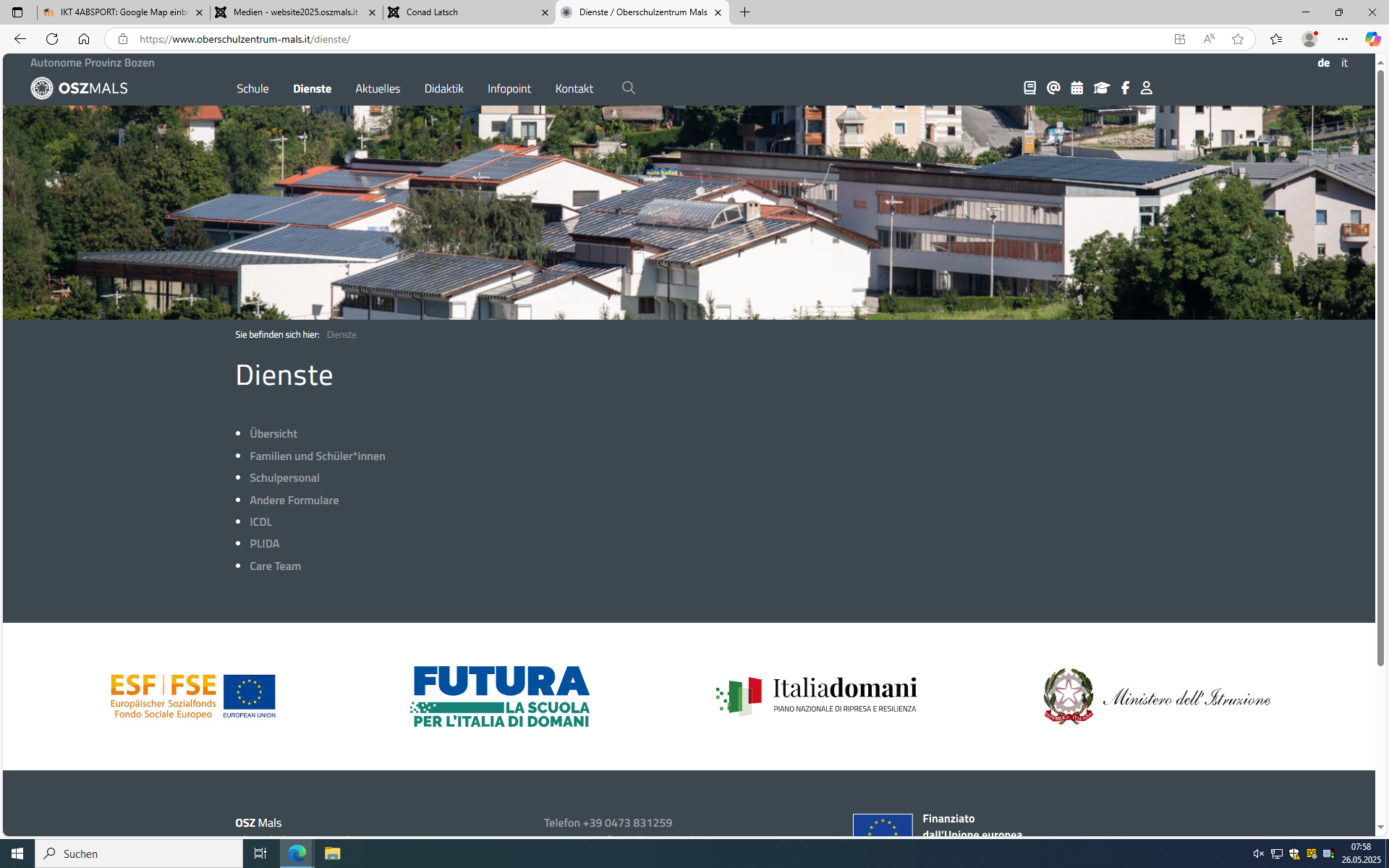Call the Telefon +39 0473 831259 number
This screenshot has height=868, width=1389.
[608, 822]
